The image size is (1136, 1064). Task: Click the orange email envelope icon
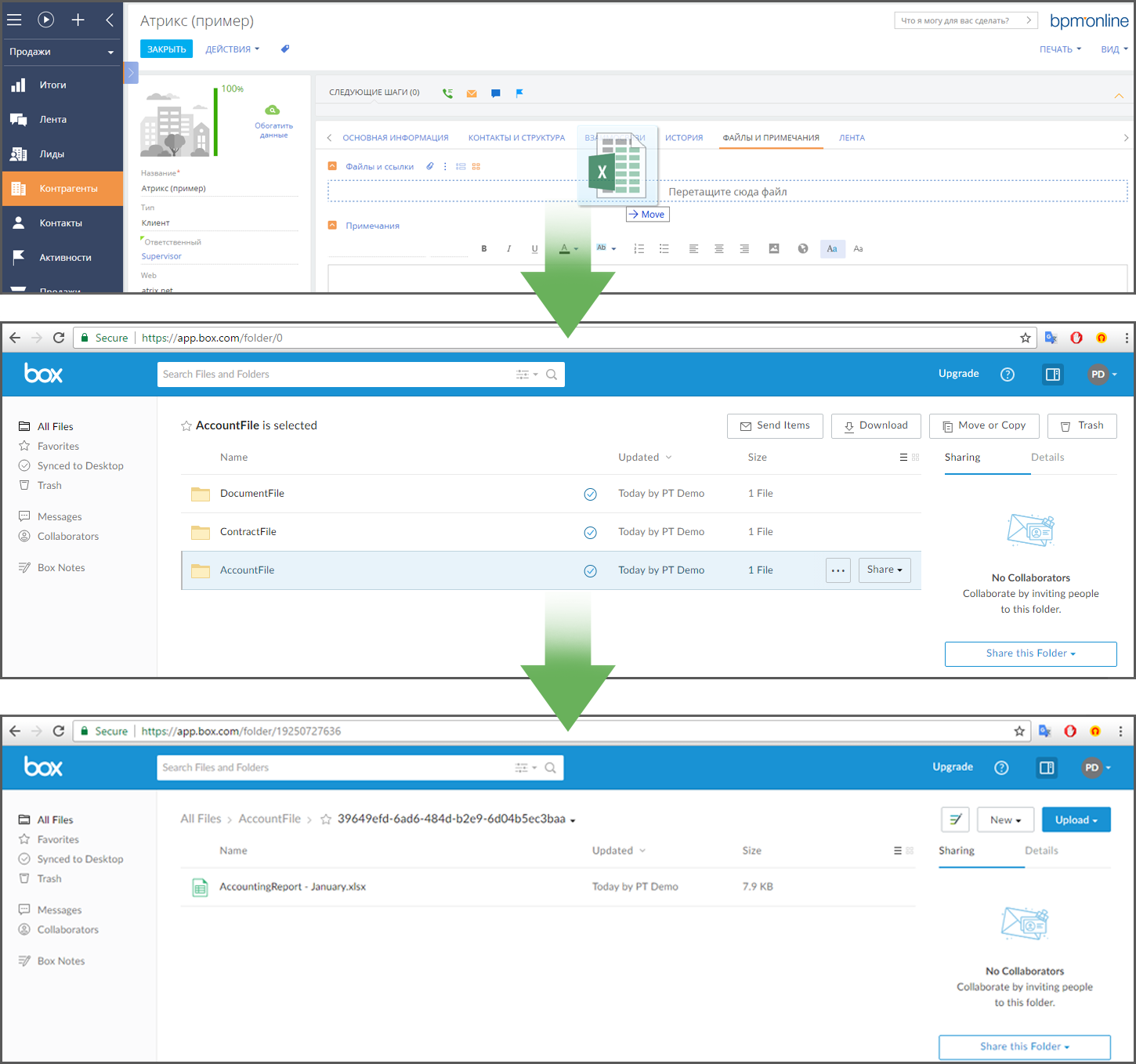[x=472, y=93]
